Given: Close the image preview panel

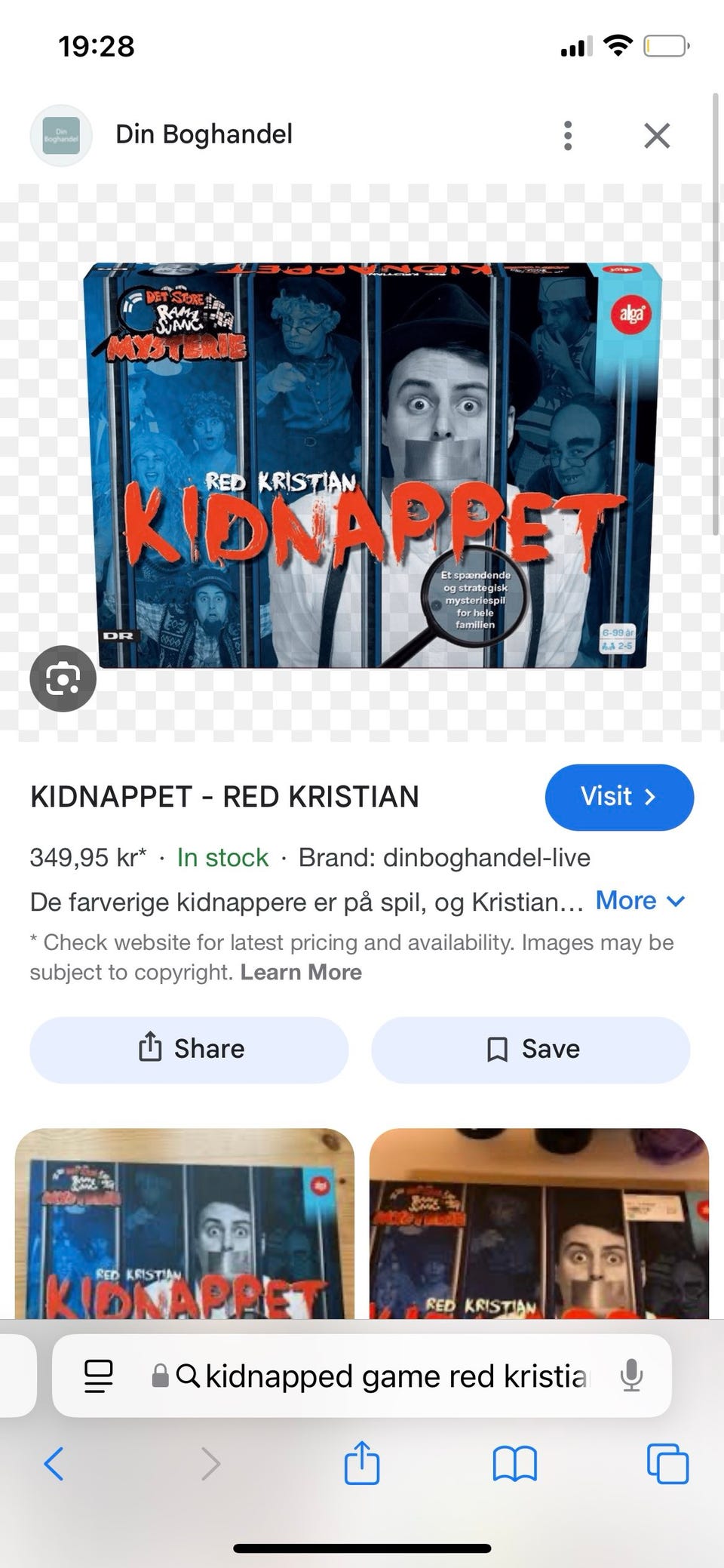Looking at the screenshot, I should coord(657,136).
